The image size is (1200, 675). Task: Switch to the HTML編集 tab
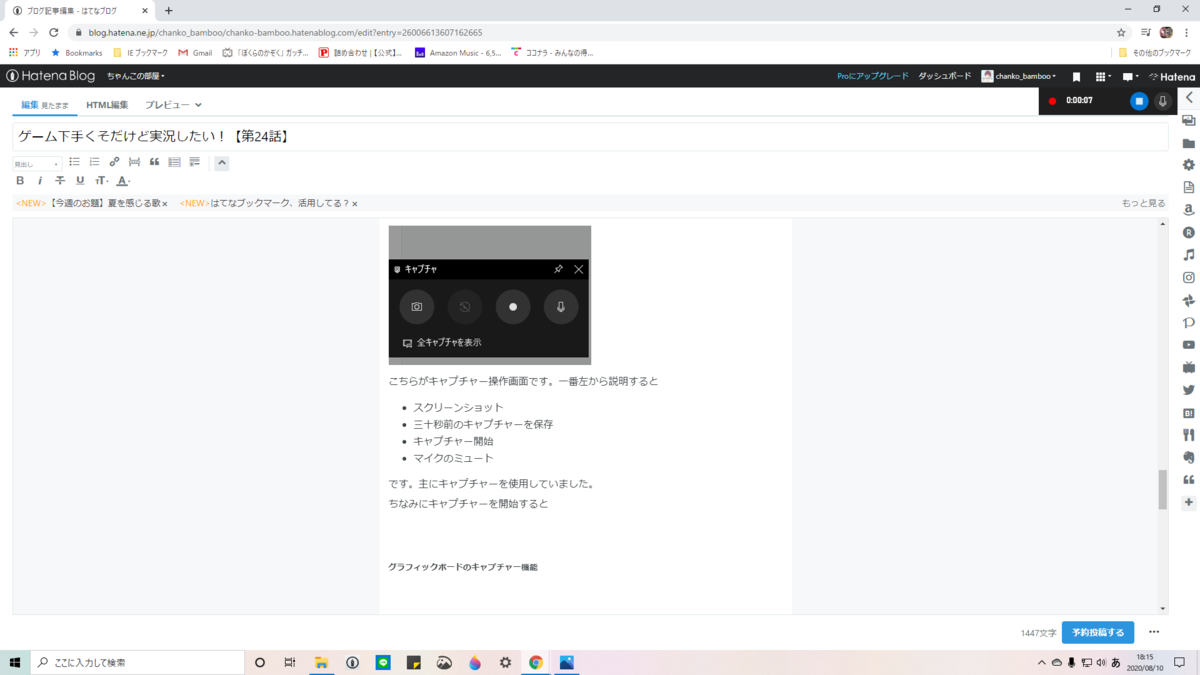tap(107, 105)
